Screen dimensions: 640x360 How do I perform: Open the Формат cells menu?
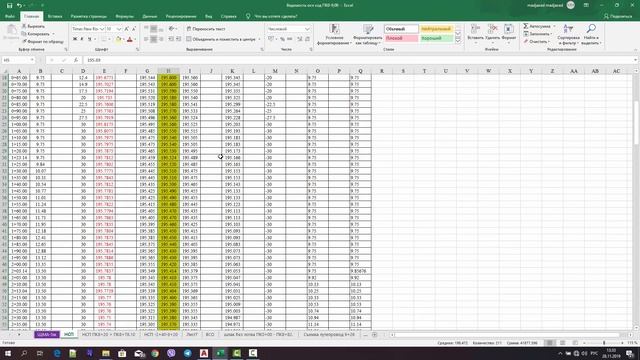[x=509, y=34]
